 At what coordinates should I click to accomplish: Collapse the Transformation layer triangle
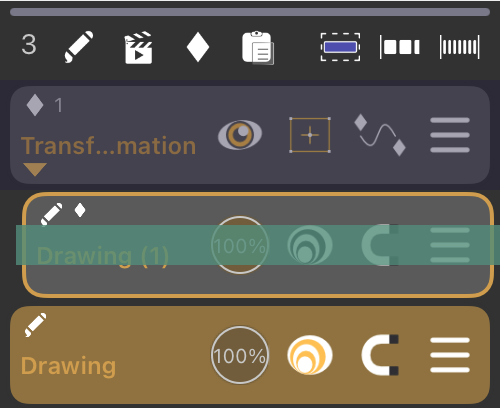(x=35, y=169)
